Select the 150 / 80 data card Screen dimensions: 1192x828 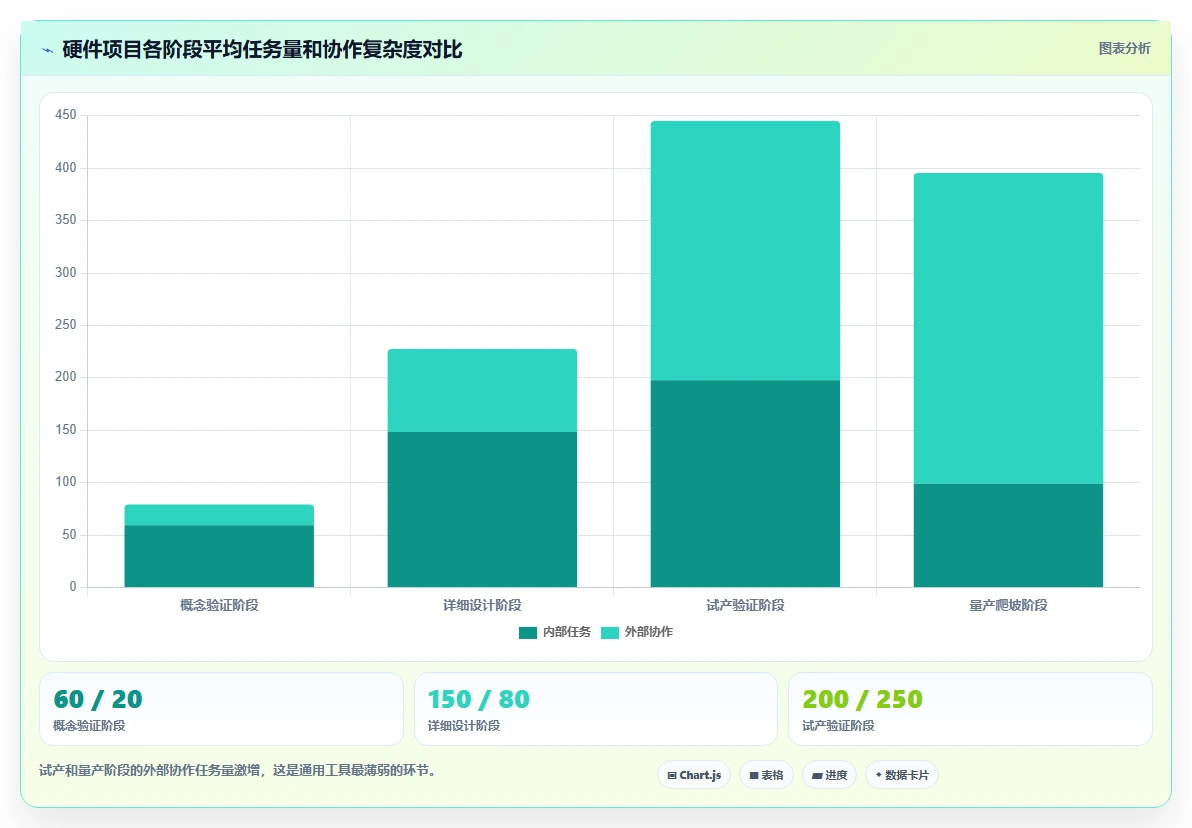(x=596, y=709)
